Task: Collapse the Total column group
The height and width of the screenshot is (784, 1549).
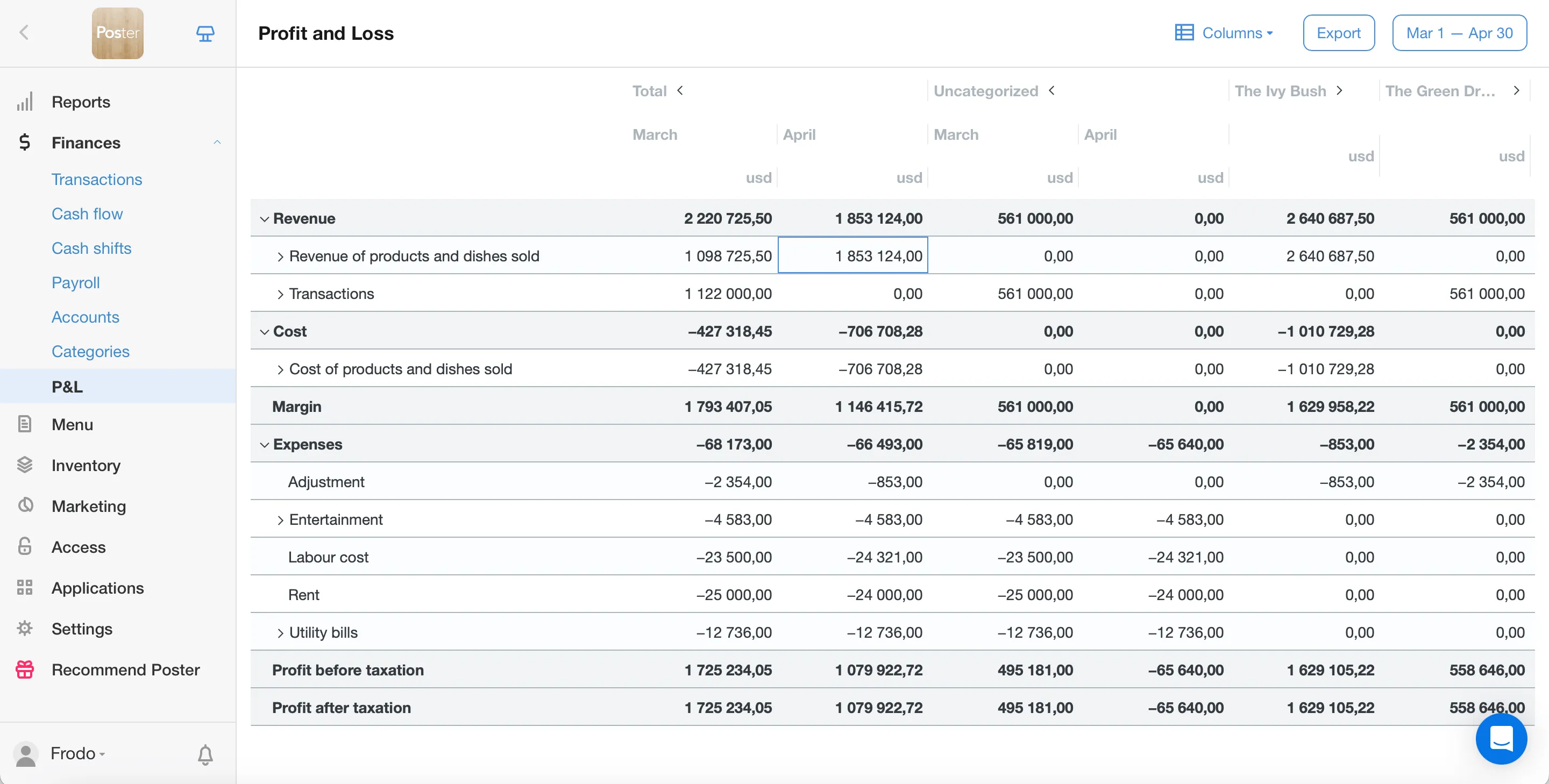Action: tap(680, 90)
